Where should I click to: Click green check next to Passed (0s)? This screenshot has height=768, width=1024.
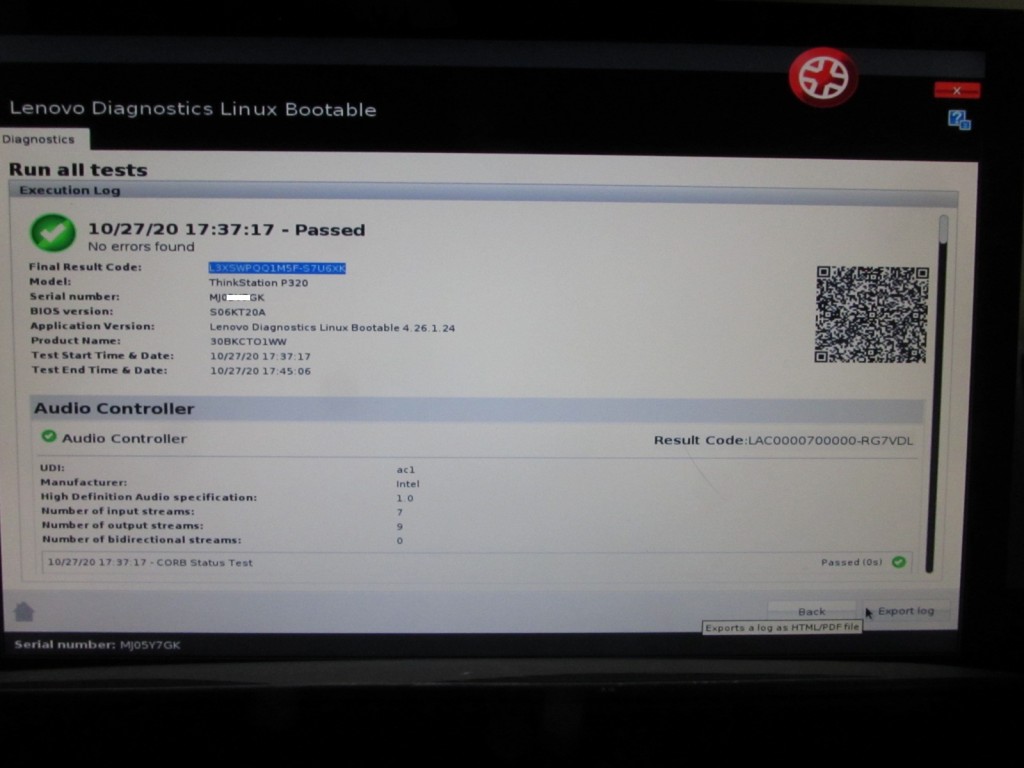899,562
